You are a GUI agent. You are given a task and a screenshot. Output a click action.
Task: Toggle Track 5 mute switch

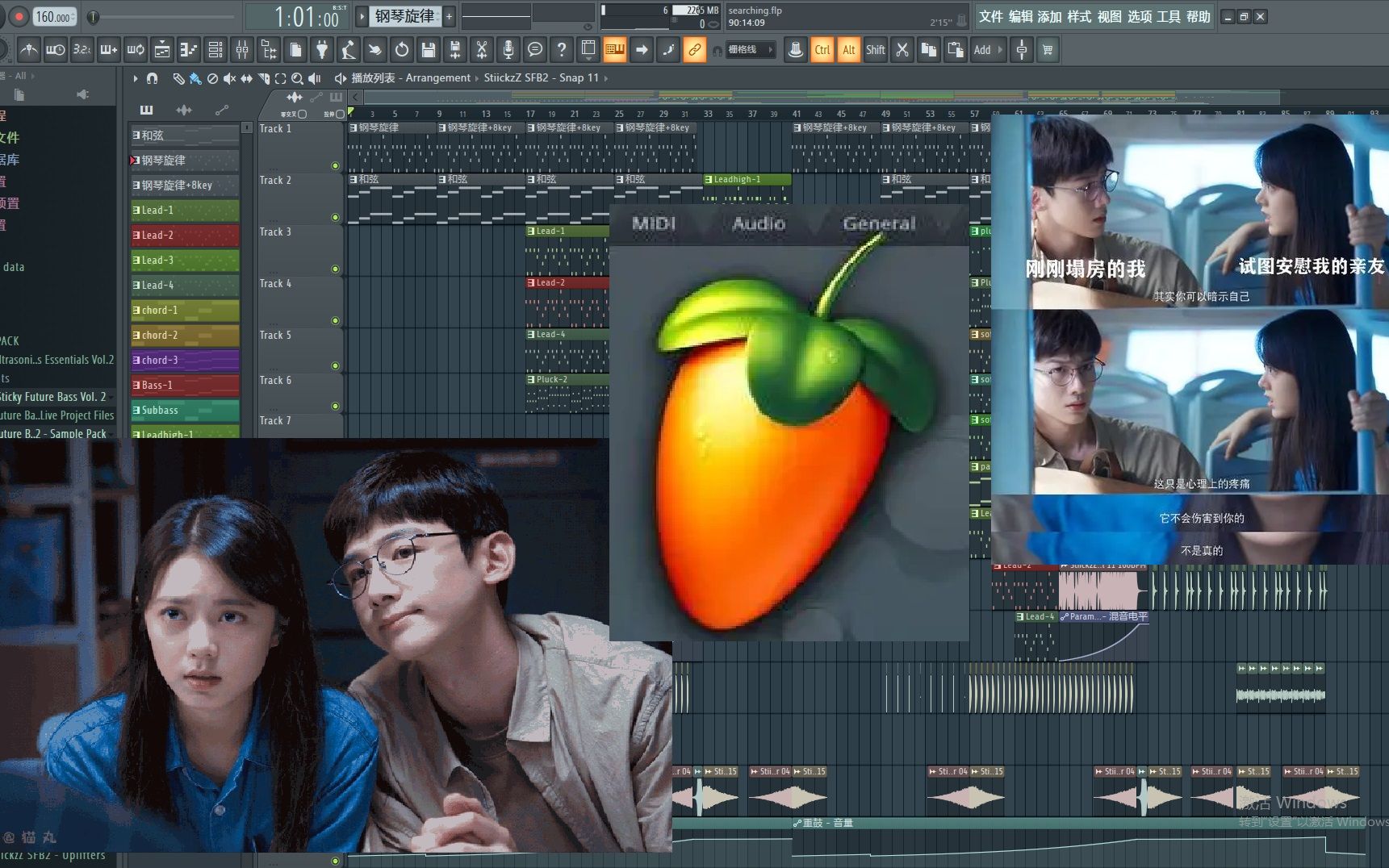(x=335, y=366)
